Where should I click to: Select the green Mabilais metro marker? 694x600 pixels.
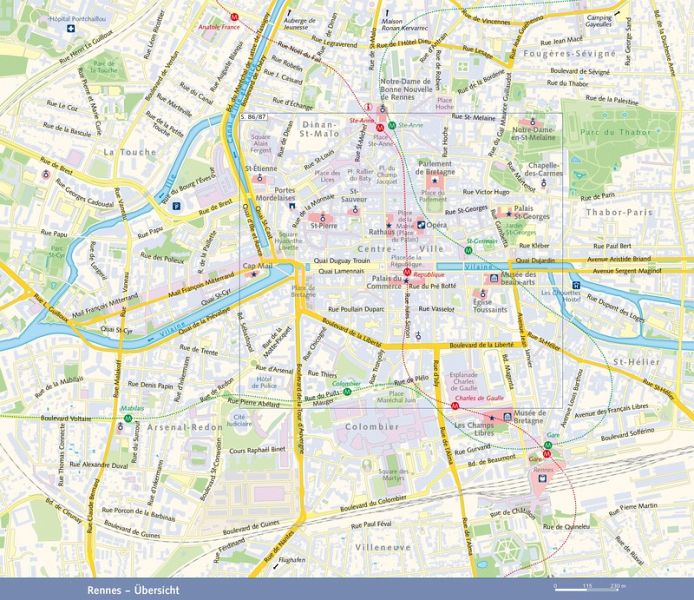point(128,418)
